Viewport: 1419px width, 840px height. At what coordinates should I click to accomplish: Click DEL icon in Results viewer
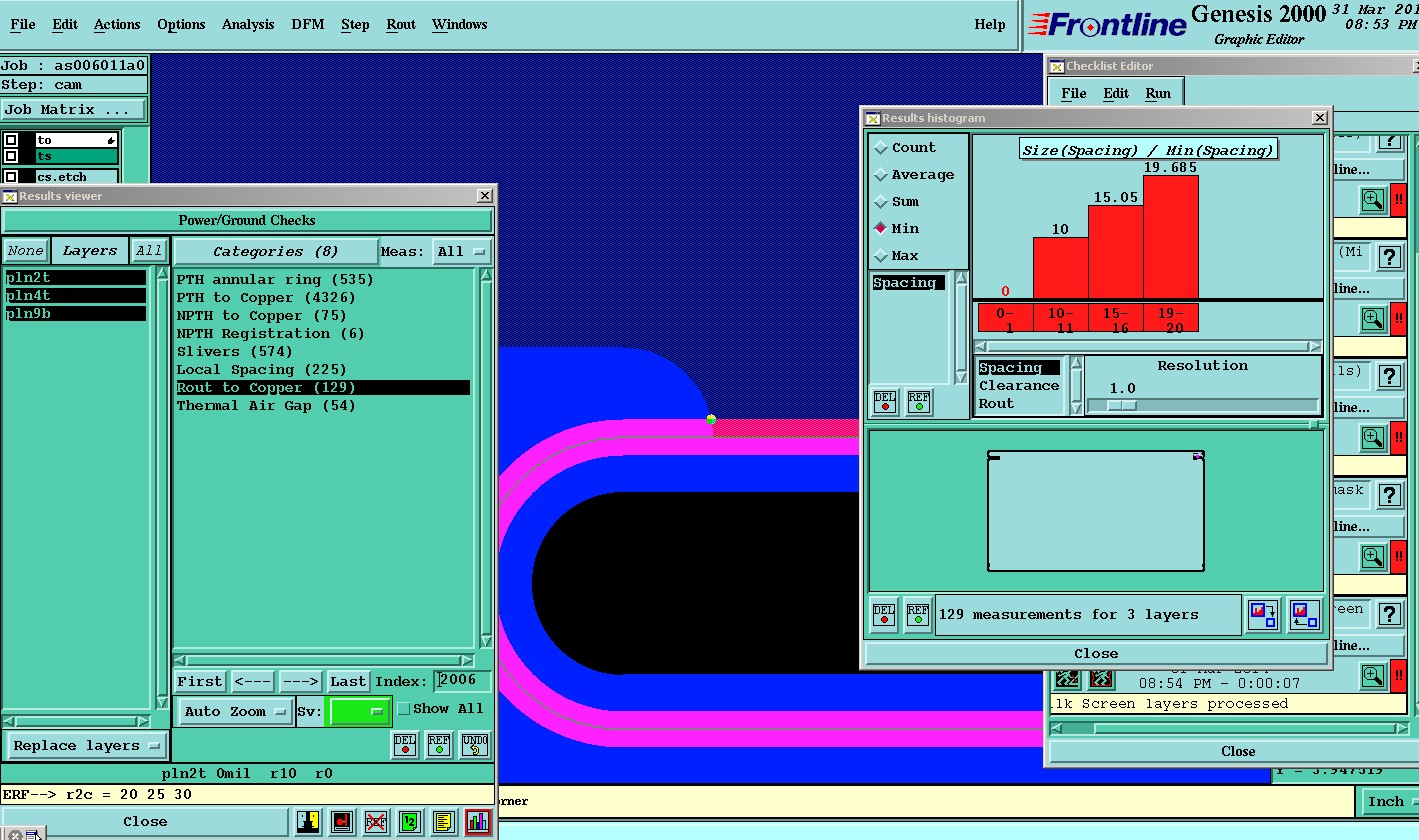pos(404,744)
